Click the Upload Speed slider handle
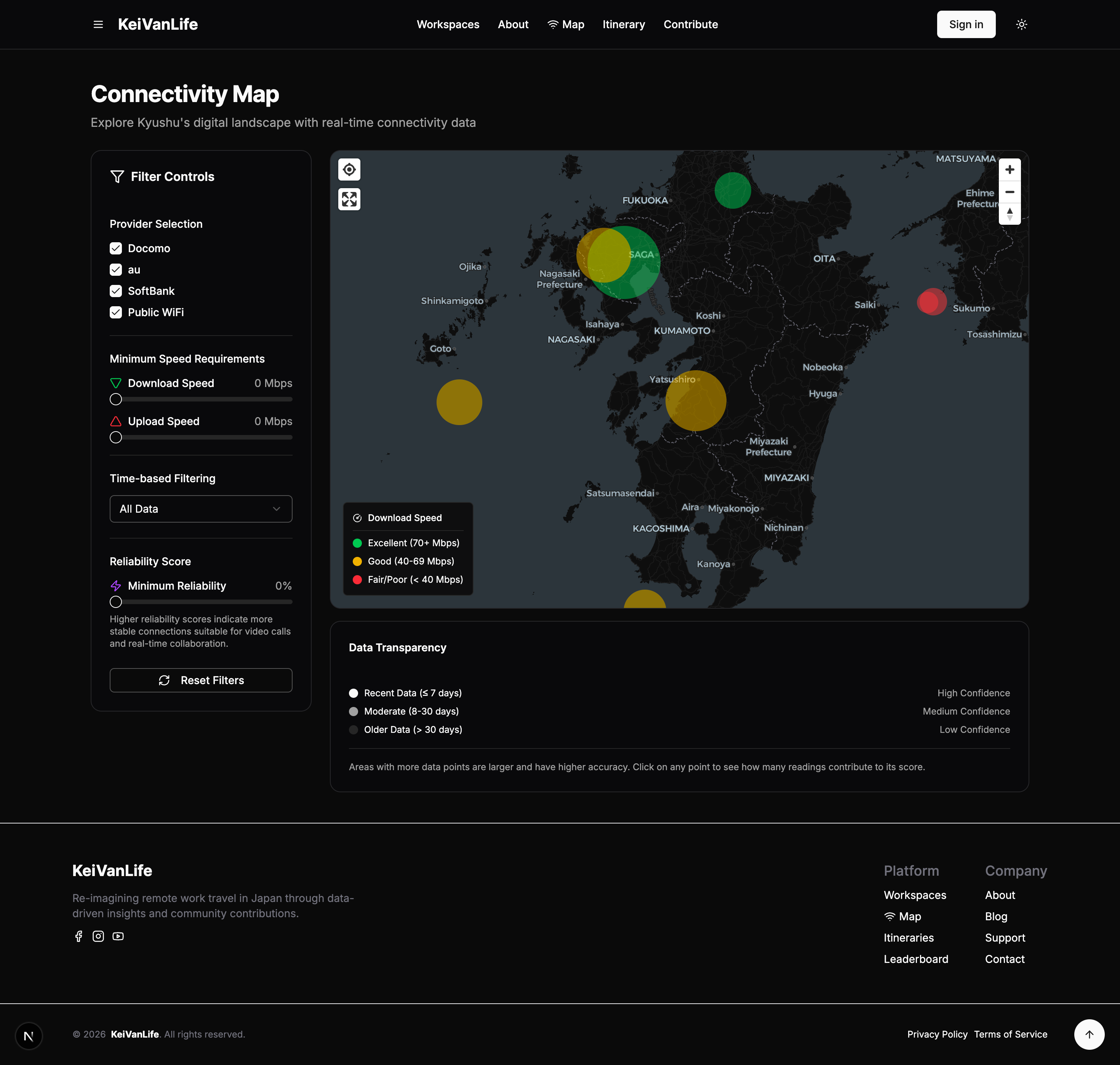This screenshot has height=1065, width=1120. [116, 437]
